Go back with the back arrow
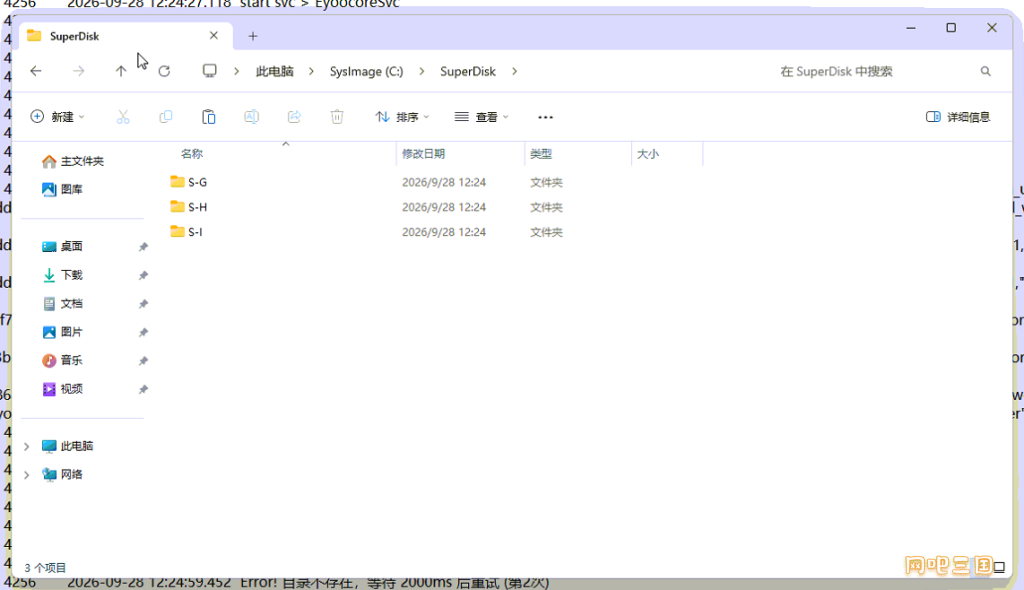Screen dimensions: 1024x590 pos(36,71)
